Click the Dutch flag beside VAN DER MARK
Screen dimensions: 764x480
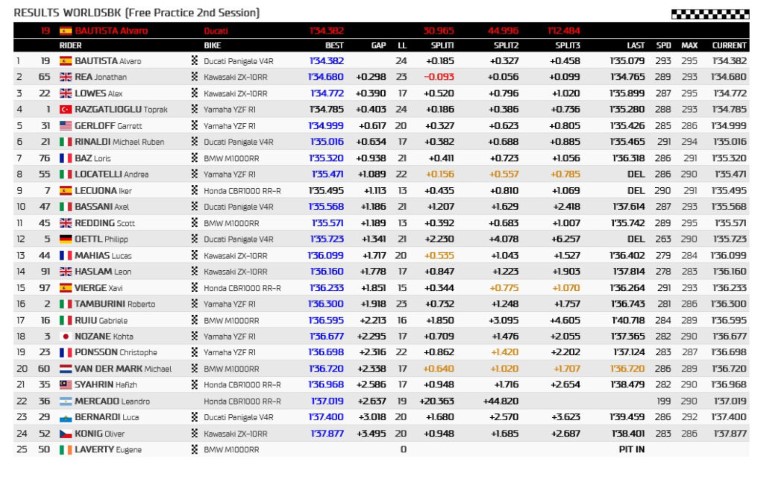pyautogui.click(x=65, y=369)
